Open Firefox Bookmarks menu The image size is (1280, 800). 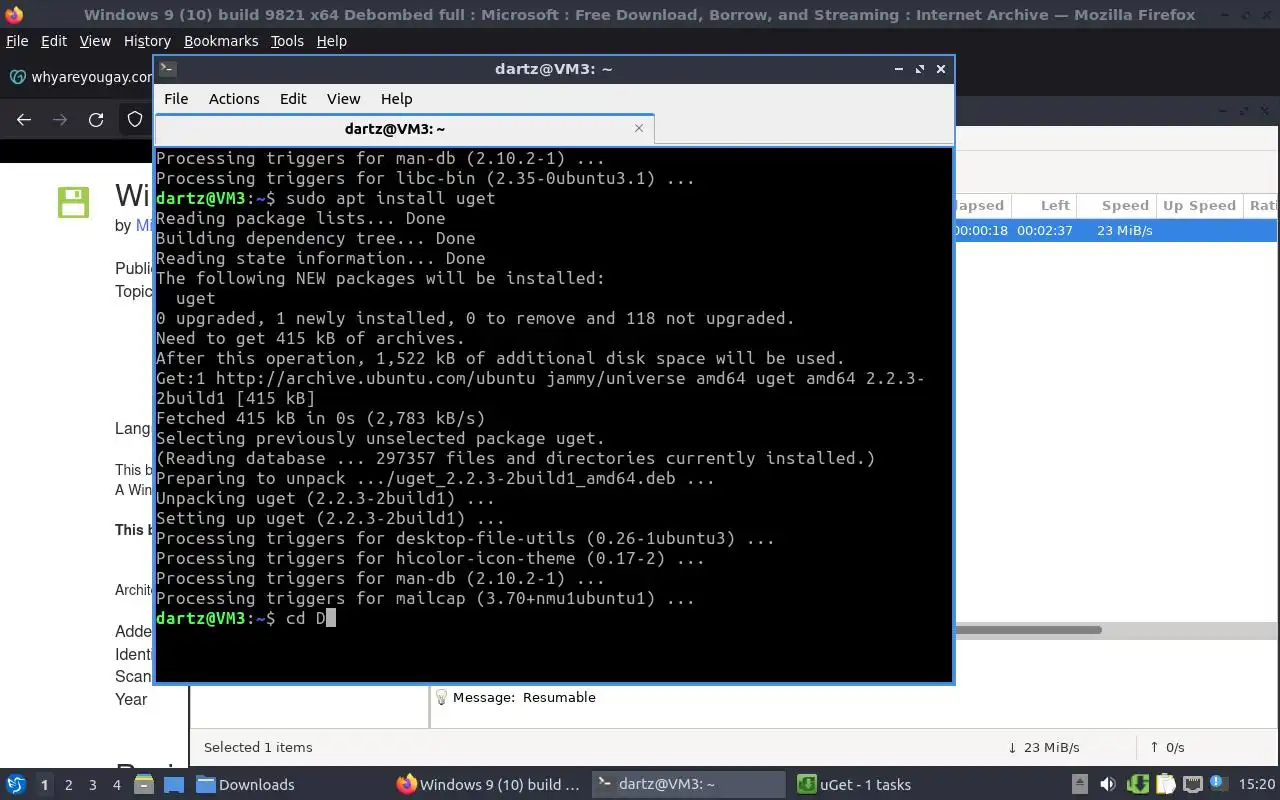(221, 41)
